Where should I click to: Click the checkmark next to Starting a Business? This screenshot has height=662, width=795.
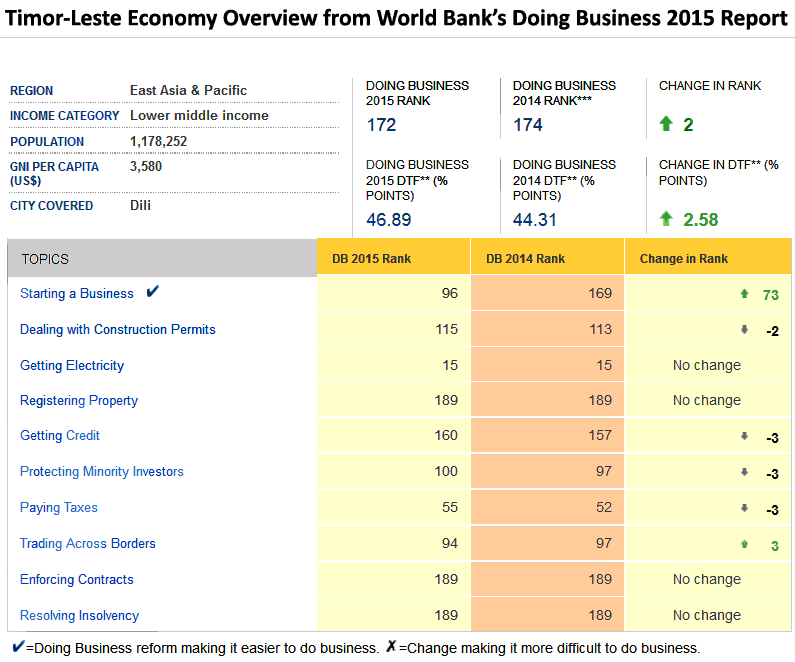[x=153, y=292]
